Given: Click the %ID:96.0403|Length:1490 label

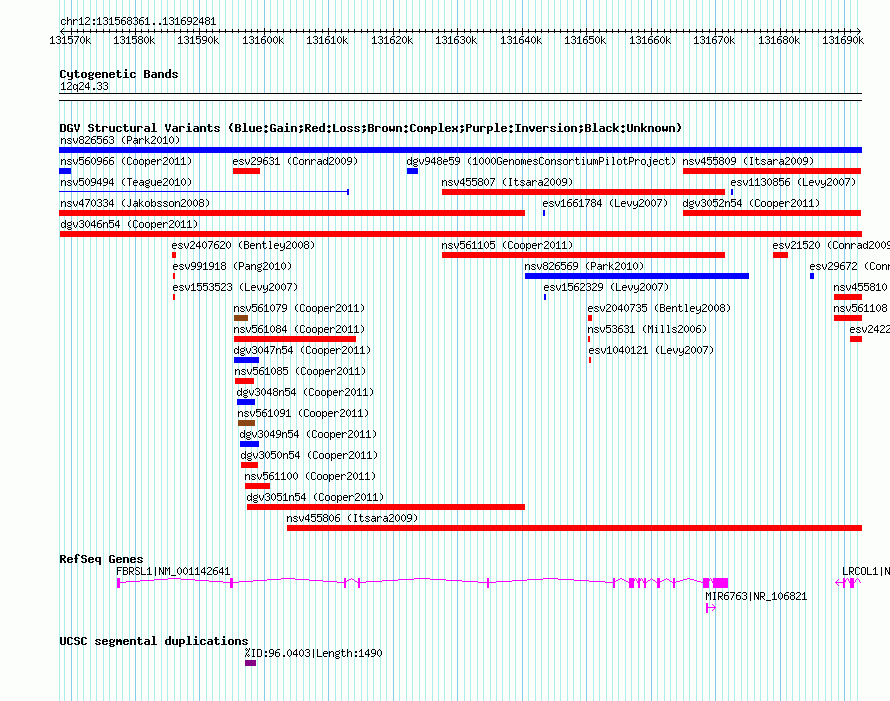Looking at the screenshot, I should point(313,653).
